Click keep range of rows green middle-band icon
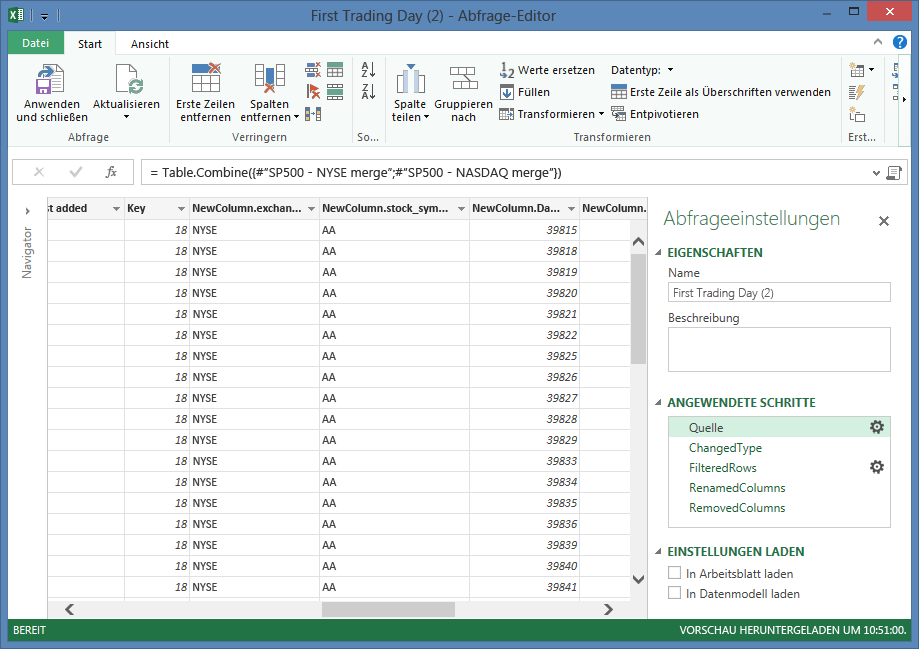Image resolution: width=919 pixels, height=649 pixels. pos(335,91)
